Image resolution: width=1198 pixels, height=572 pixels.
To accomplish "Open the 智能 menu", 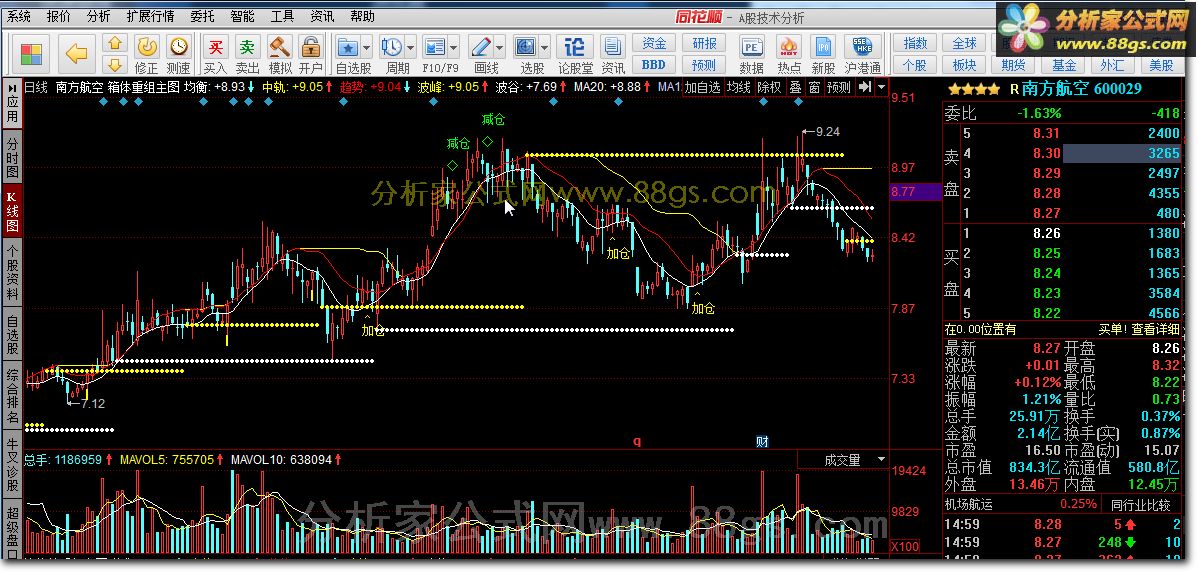I will click(242, 16).
